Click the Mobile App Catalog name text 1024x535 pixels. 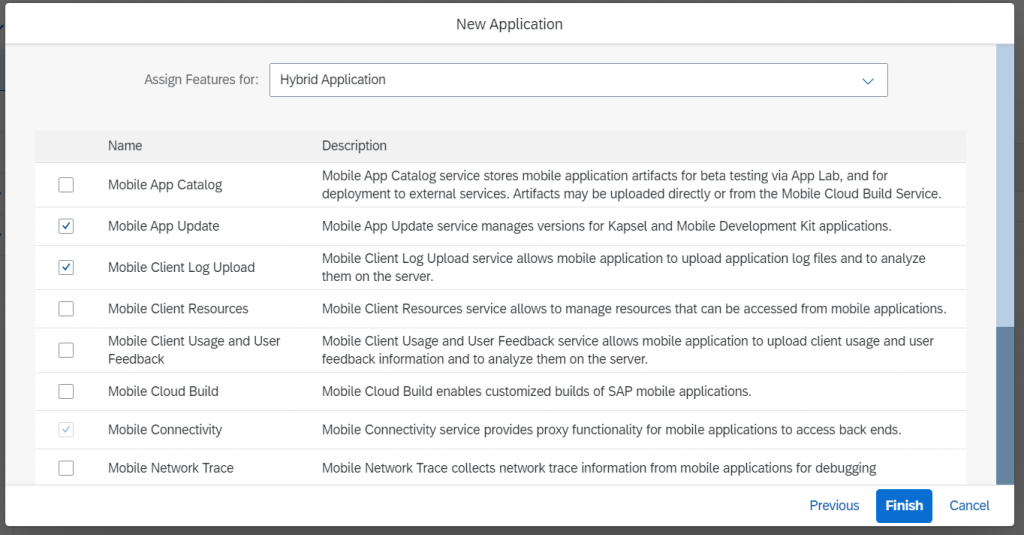click(165, 185)
